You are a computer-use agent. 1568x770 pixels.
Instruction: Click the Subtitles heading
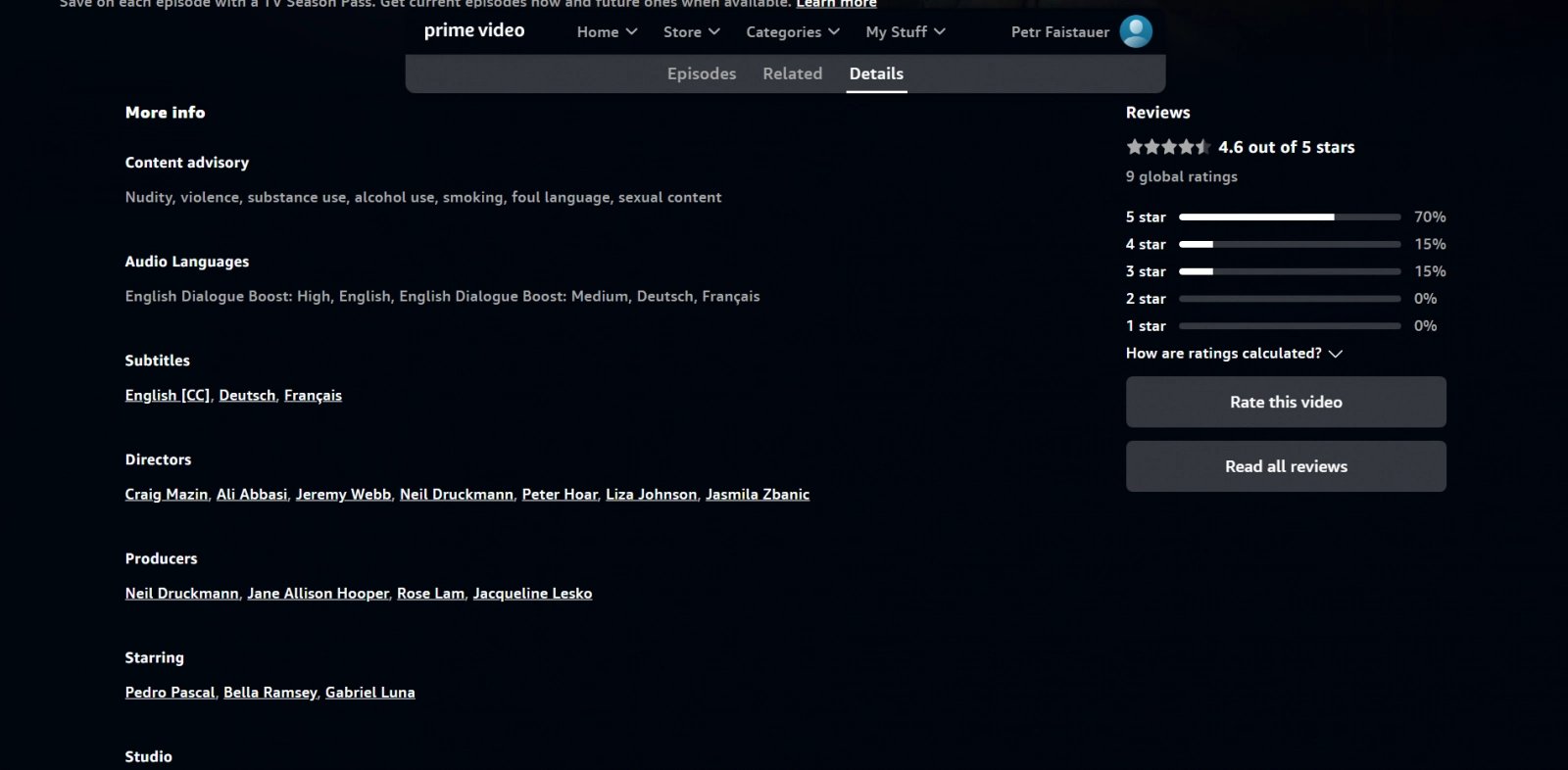[157, 361]
